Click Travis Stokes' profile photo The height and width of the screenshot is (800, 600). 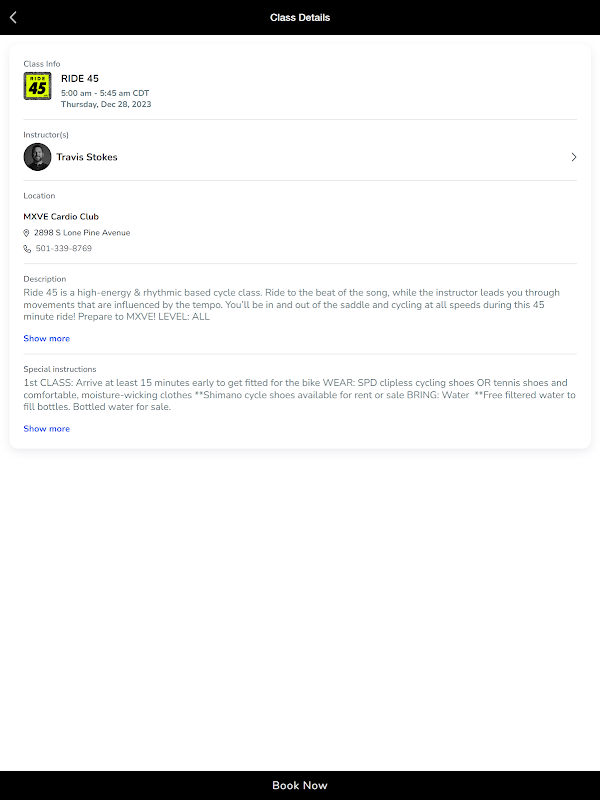[37, 157]
